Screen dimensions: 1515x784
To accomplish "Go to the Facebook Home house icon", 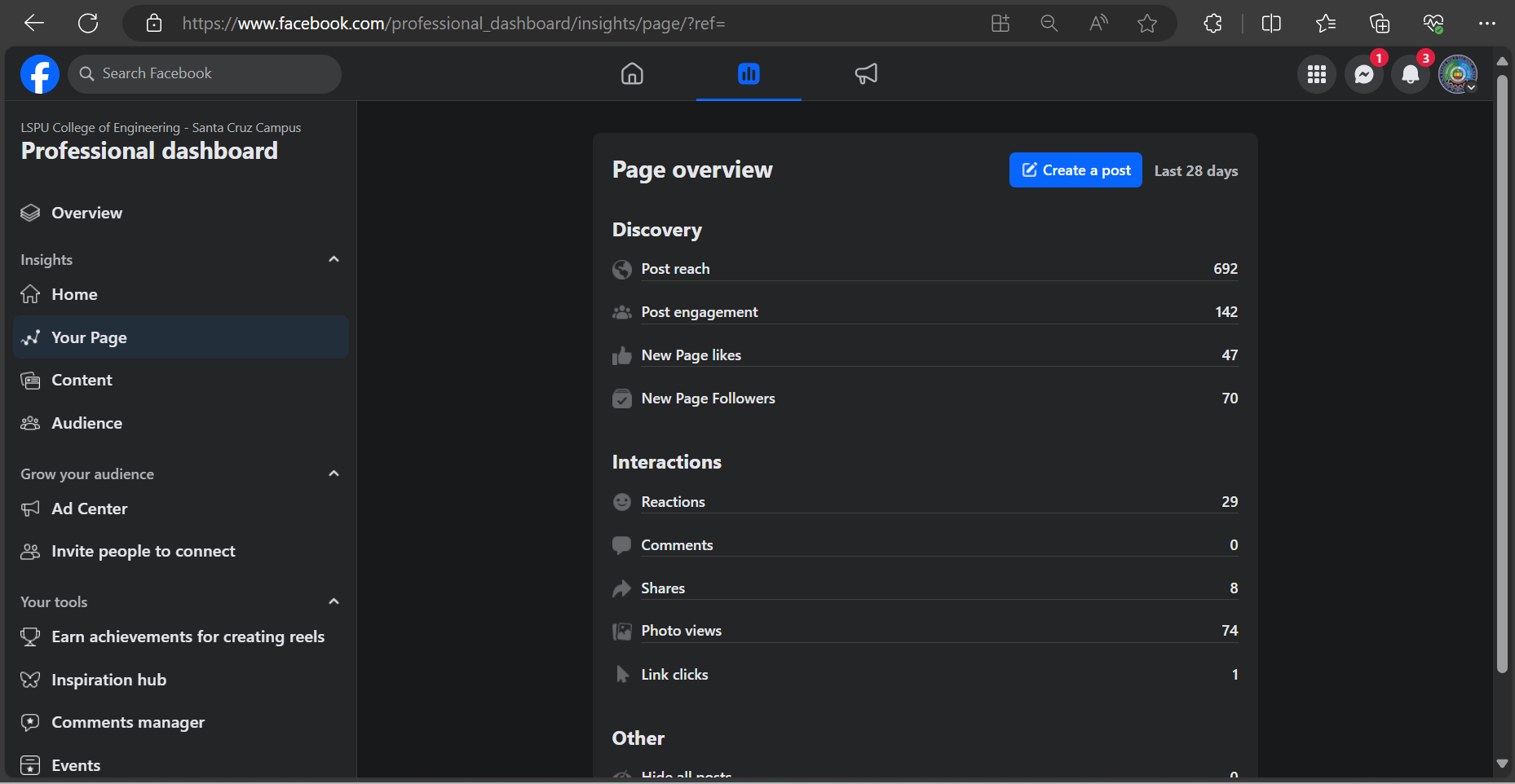I will [632, 74].
